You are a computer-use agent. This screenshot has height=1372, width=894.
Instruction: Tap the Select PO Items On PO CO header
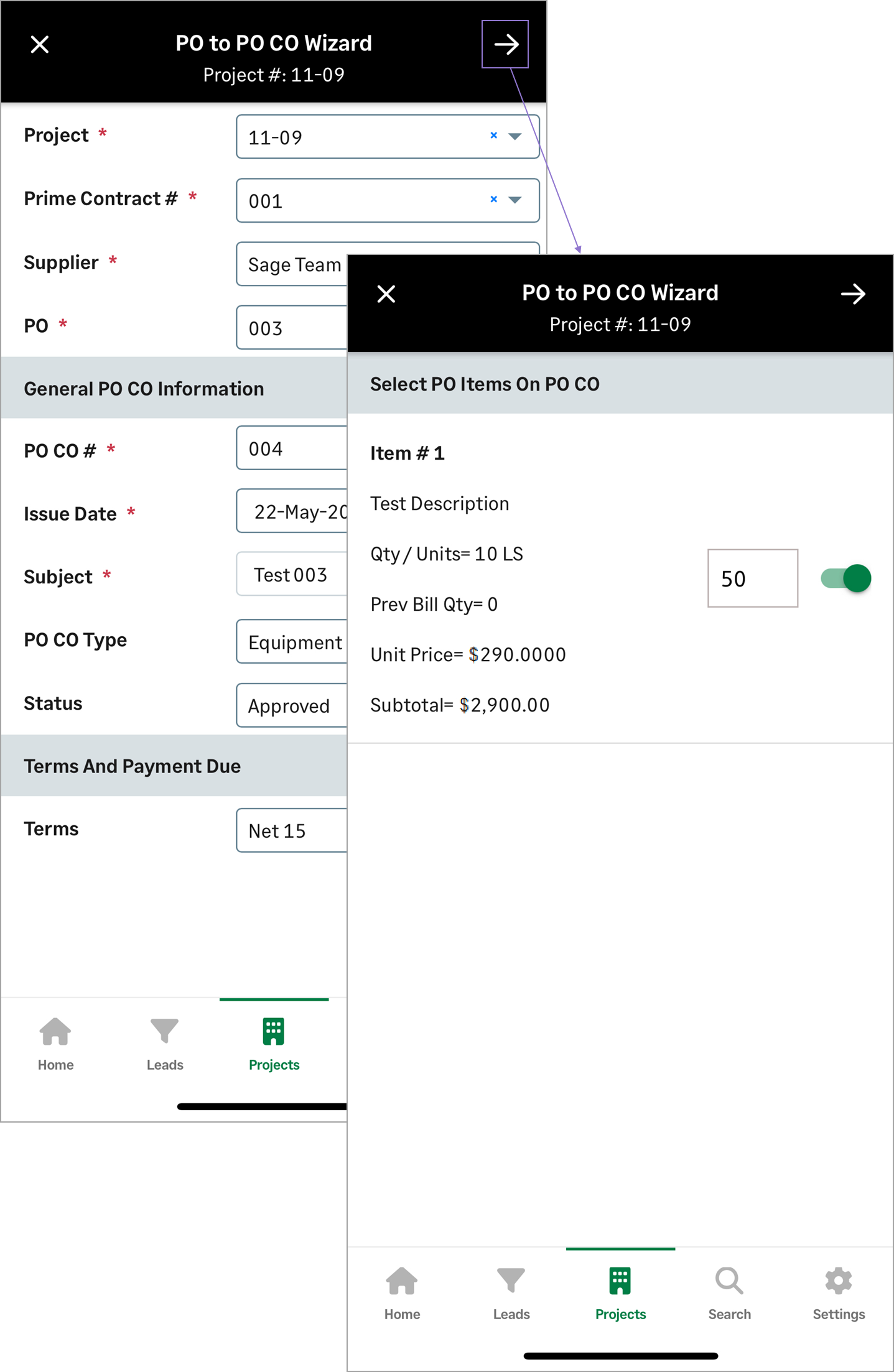click(620, 384)
